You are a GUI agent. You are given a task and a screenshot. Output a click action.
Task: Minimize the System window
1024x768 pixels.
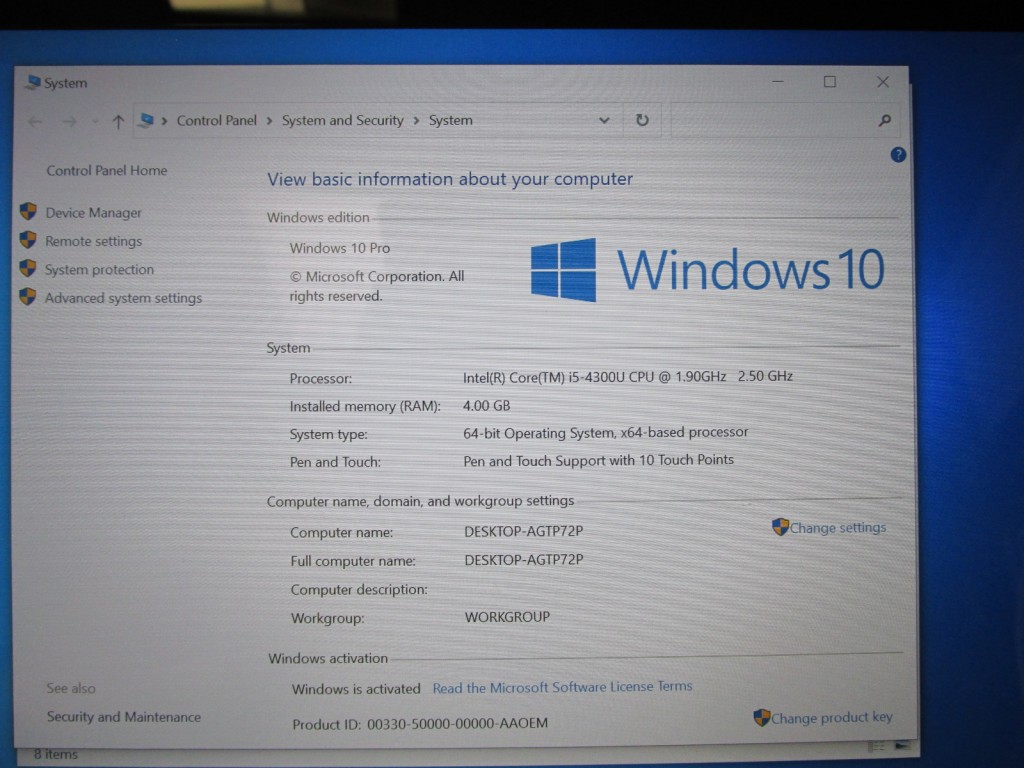pos(778,82)
